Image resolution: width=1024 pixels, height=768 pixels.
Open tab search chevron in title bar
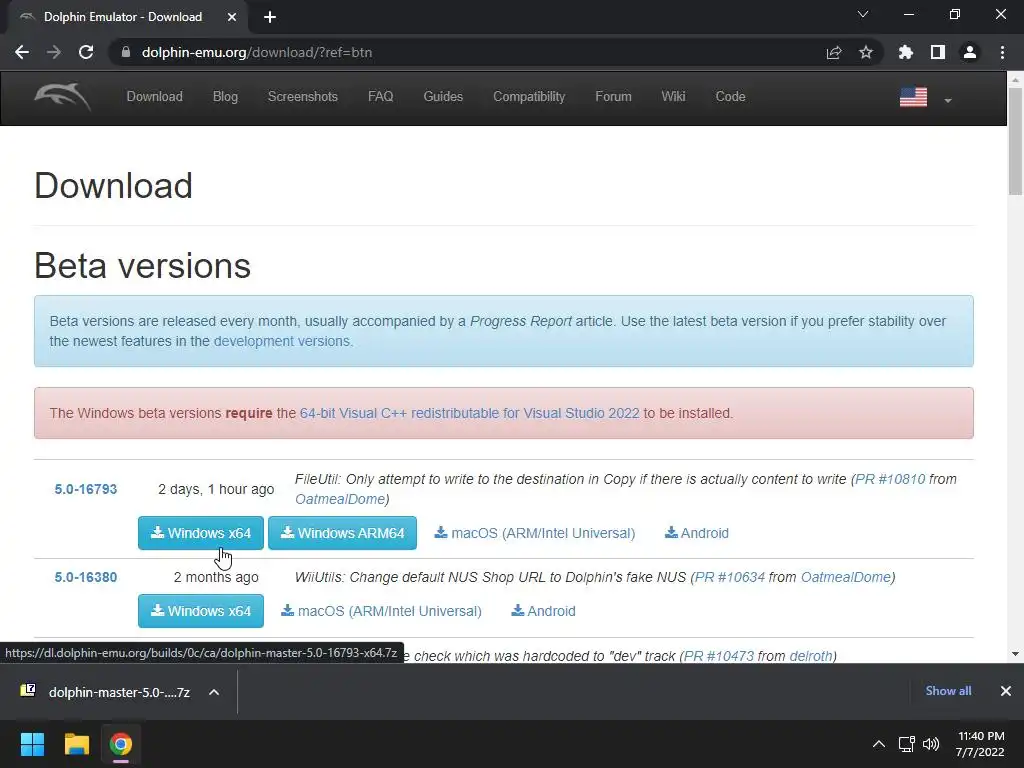point(863,14)
